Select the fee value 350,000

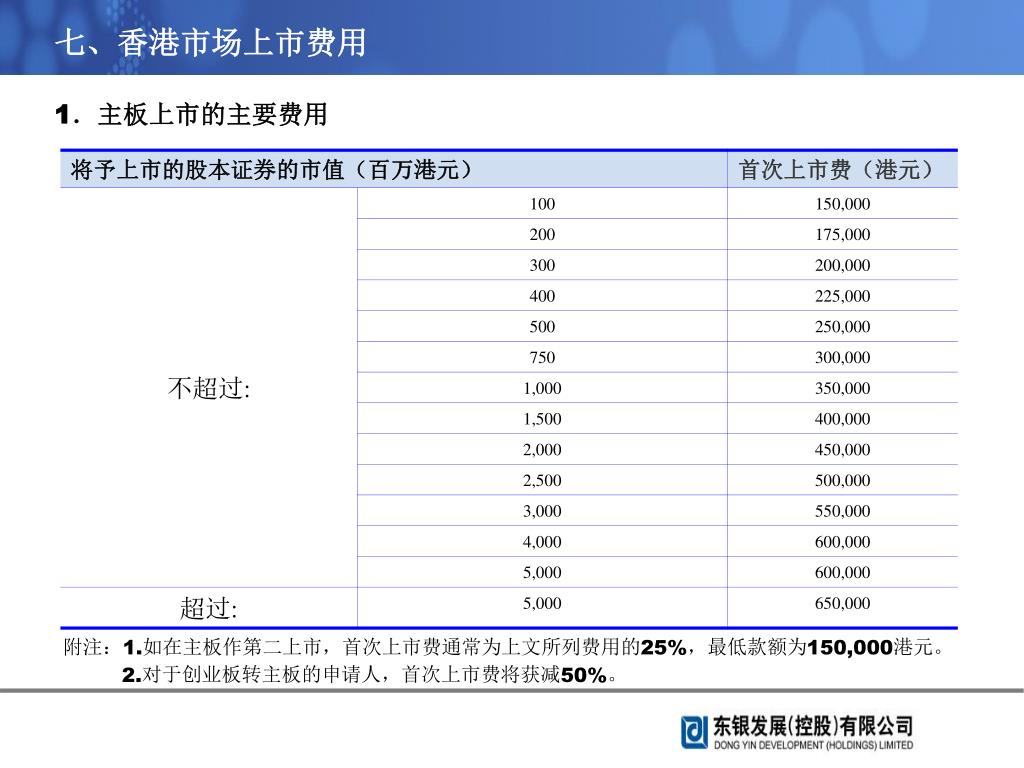pos(842,388)
